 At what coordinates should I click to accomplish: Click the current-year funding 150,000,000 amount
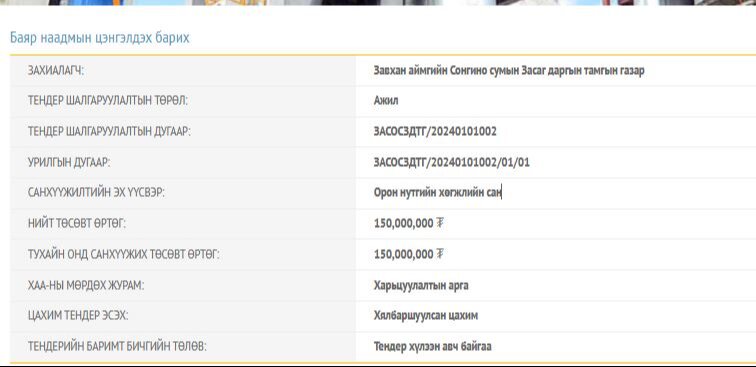pyautogui.click(x=404, y=254)
